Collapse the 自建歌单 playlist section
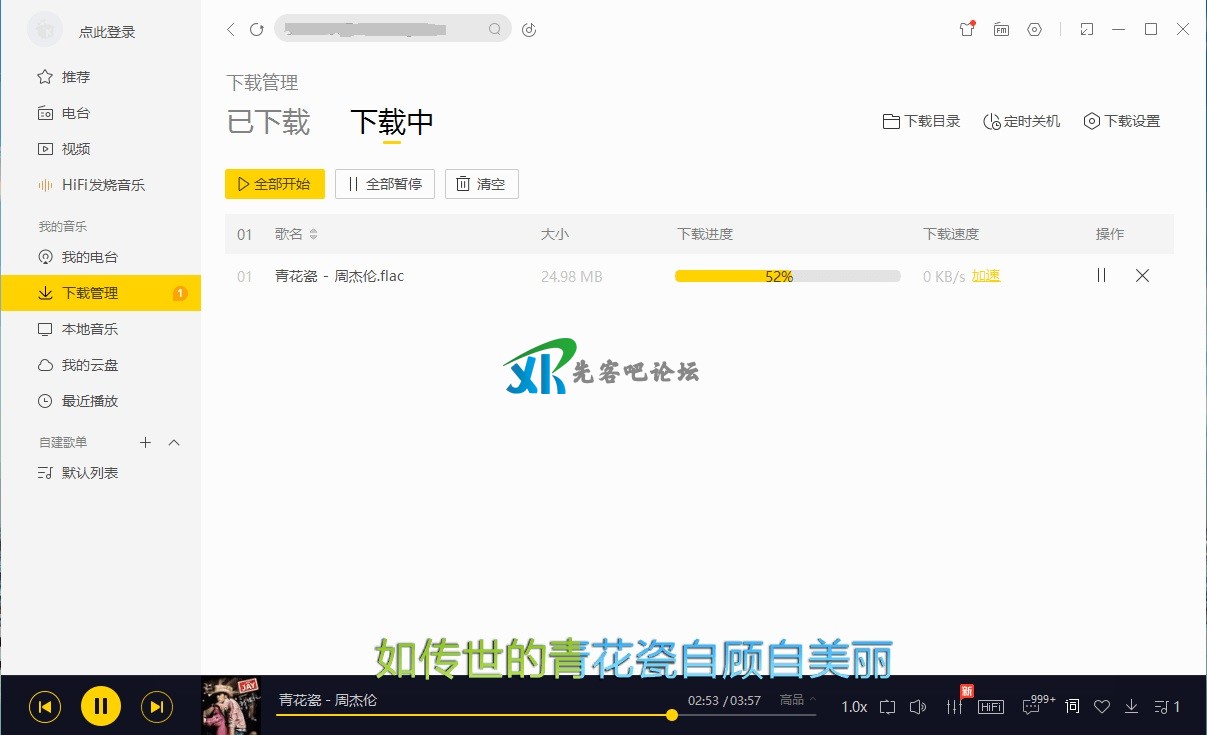This screenshot has height=735, width=1207. tap(174, 442)
